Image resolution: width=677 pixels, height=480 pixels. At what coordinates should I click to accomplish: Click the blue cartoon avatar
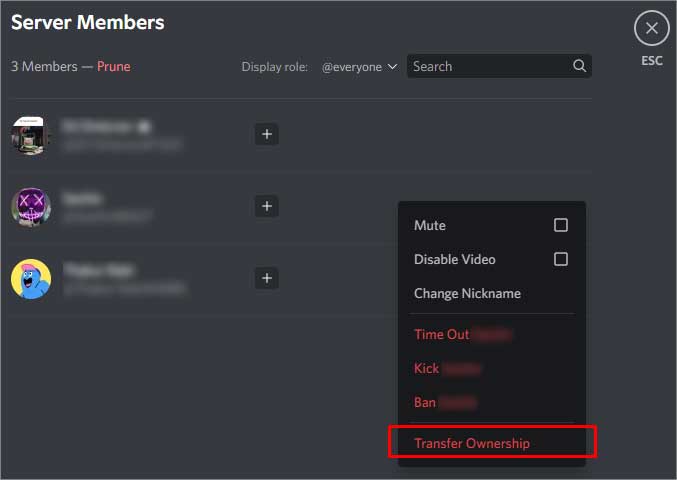click(31, 279)
